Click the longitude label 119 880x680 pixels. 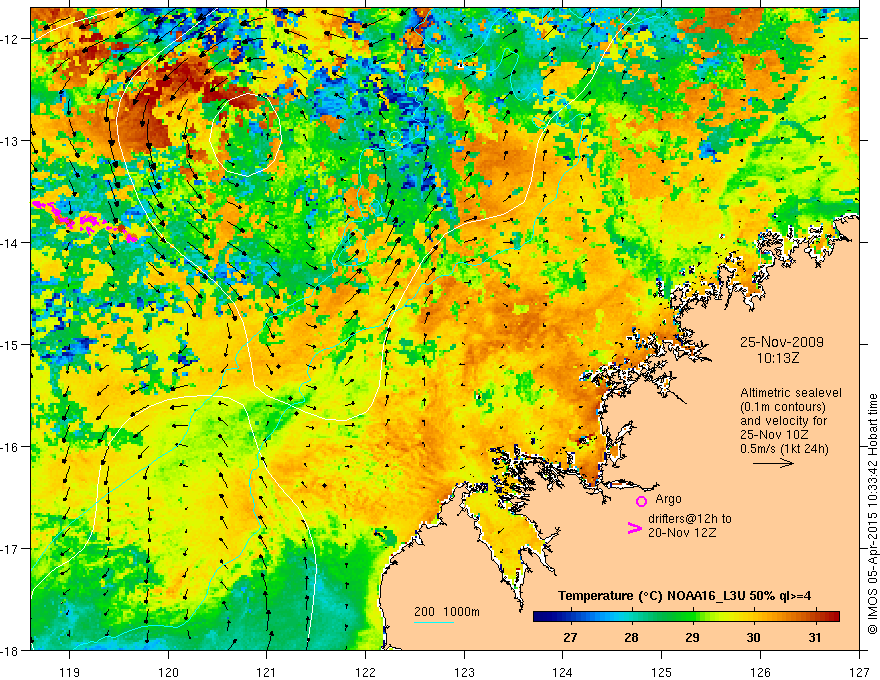click(70, 672)
